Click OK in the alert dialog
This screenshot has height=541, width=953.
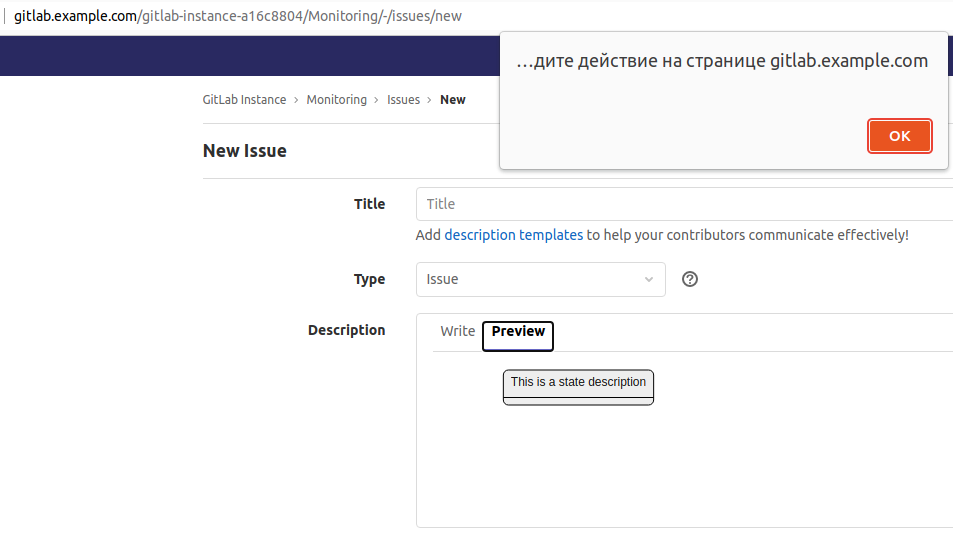[x=899, y=136]
